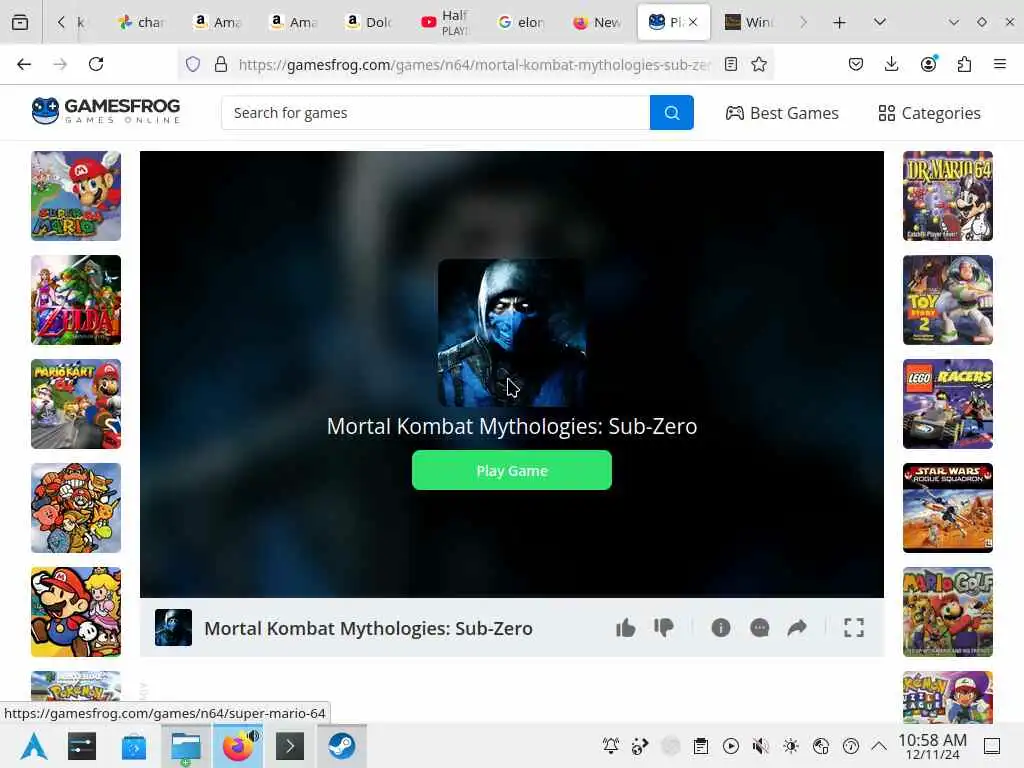1024x768 pixels.
Task: Open the LEGO Racers thumbnail
Action: coord(948,404)
